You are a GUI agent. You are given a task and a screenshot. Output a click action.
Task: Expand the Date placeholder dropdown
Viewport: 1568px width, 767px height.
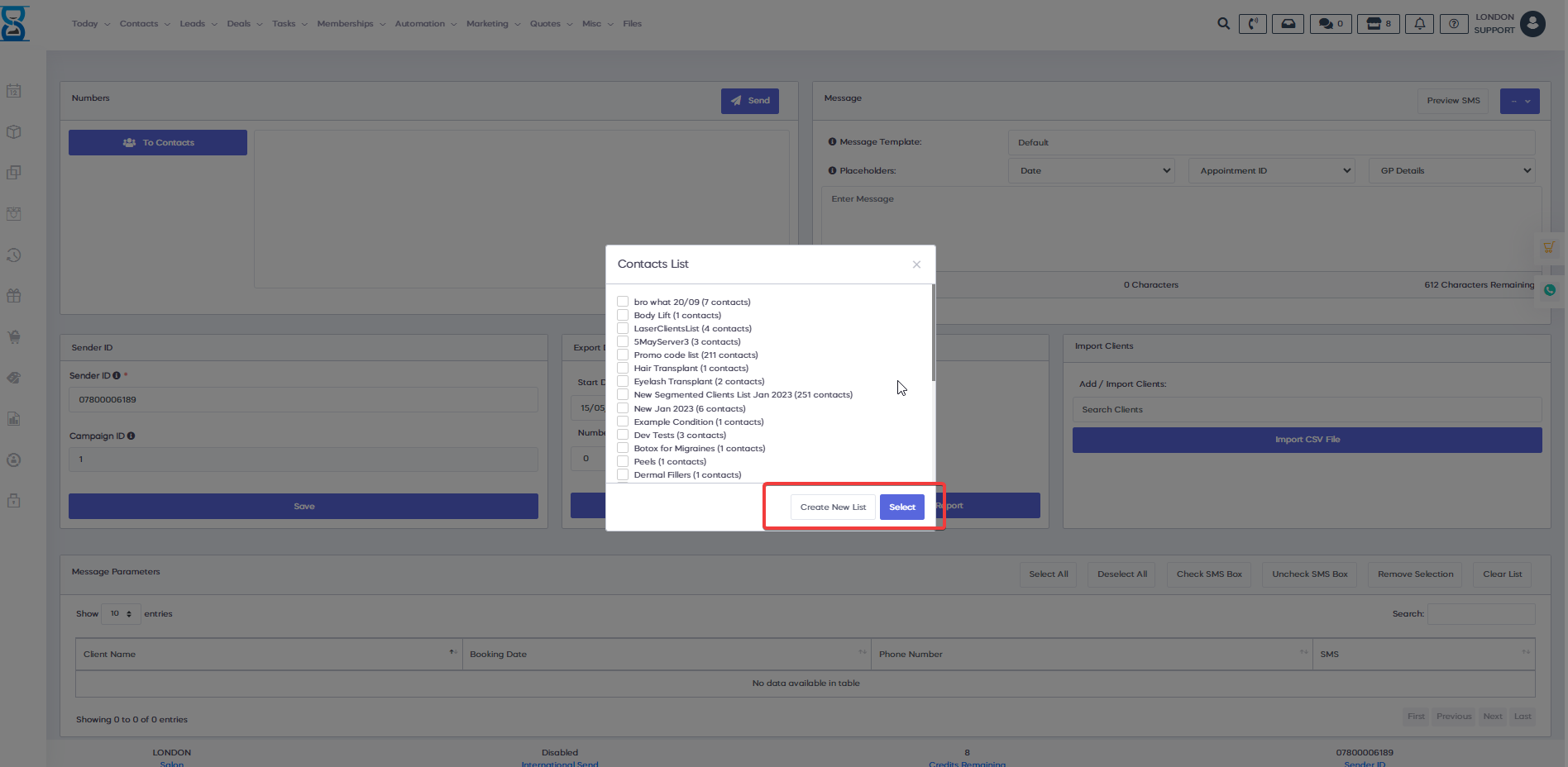point(1091,171)
